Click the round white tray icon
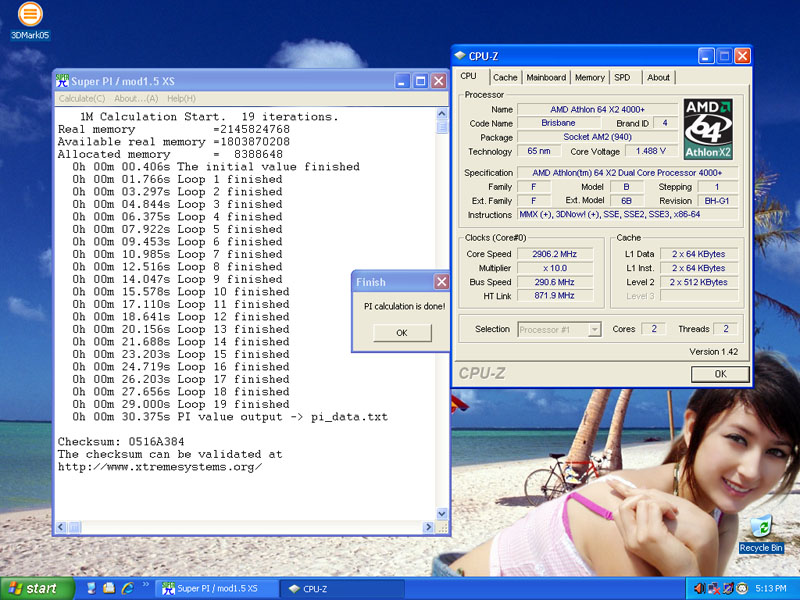 pyautogui.click(x=742, y=589)
